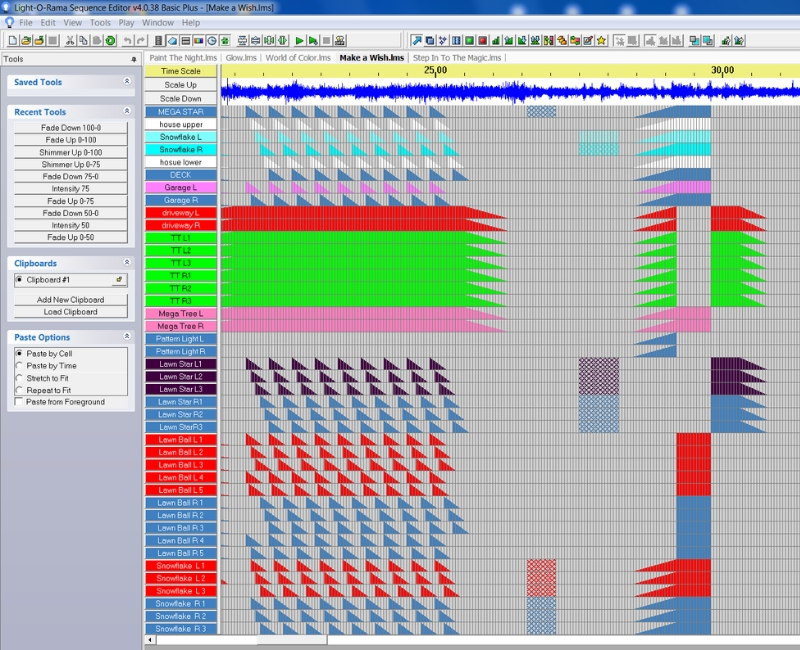800x650 pixels.
Task: Click the open sequence folder icon
Action: pyautogui.click(x=26, y=40)
